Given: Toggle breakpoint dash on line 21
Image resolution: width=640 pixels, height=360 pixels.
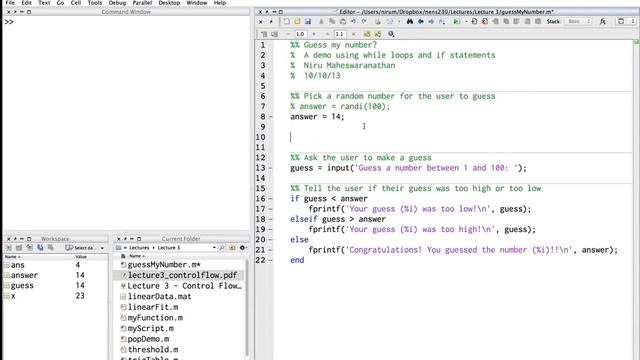Looking at the screenshot, I should [270, 249].
